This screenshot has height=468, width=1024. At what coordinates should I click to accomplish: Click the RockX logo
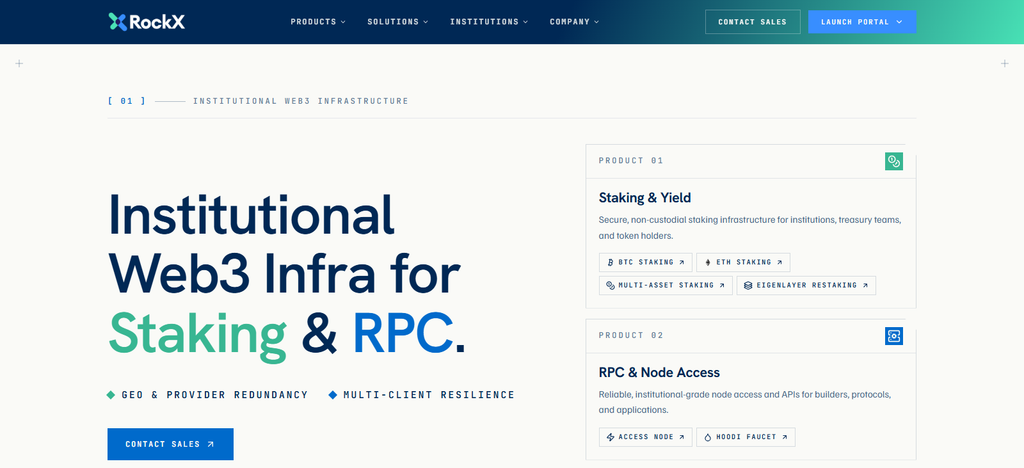[146, 22]
